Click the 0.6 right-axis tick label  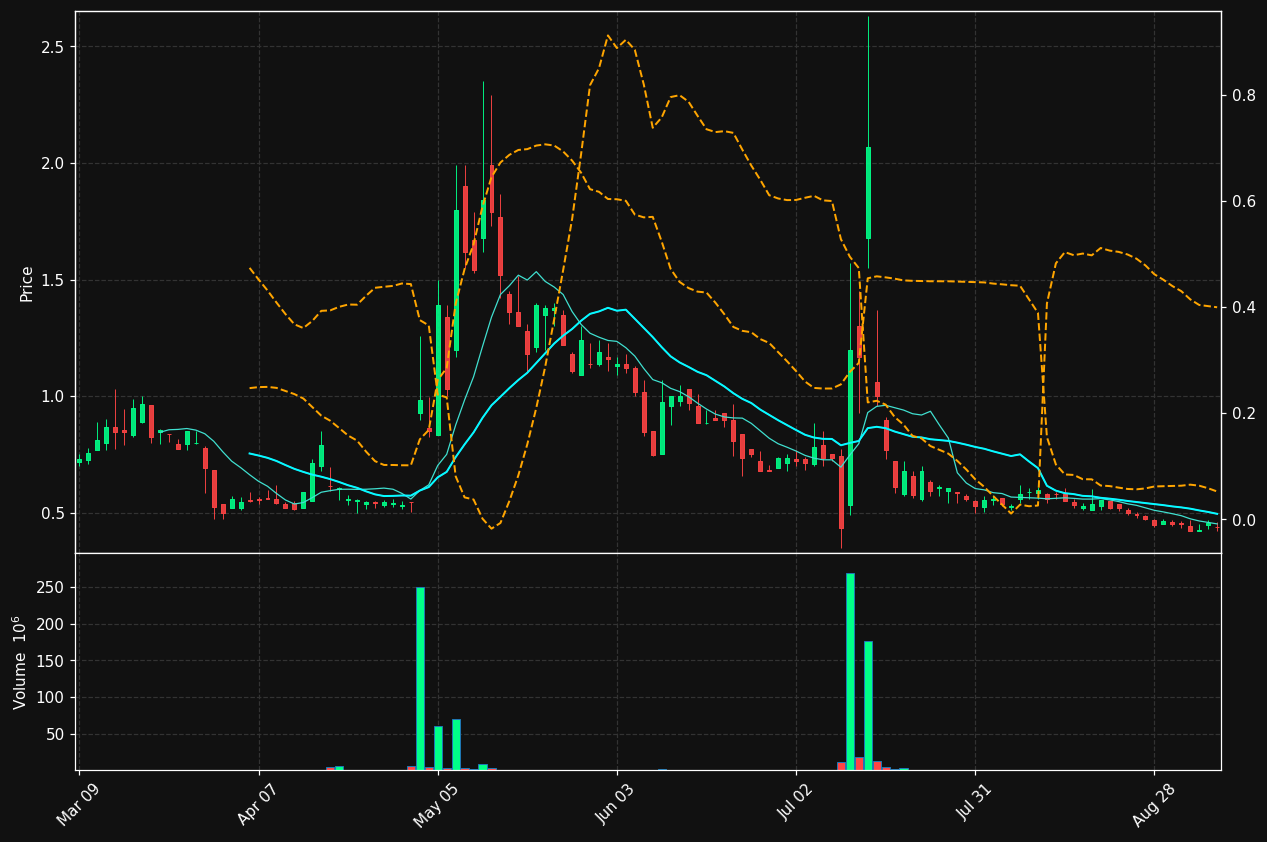pyautogui.click(x=1244, y=201)
